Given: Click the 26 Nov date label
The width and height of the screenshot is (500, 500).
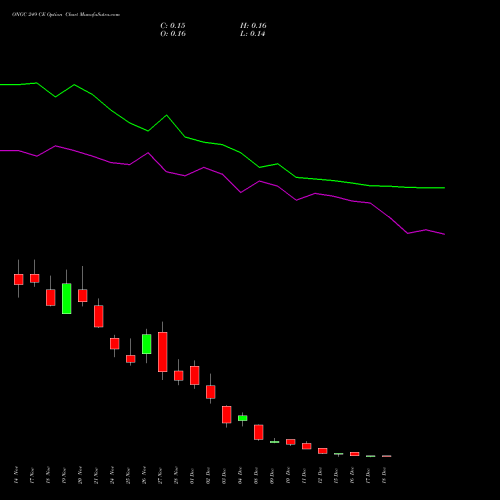Looking at the screenshot, I should click(144, 475).
